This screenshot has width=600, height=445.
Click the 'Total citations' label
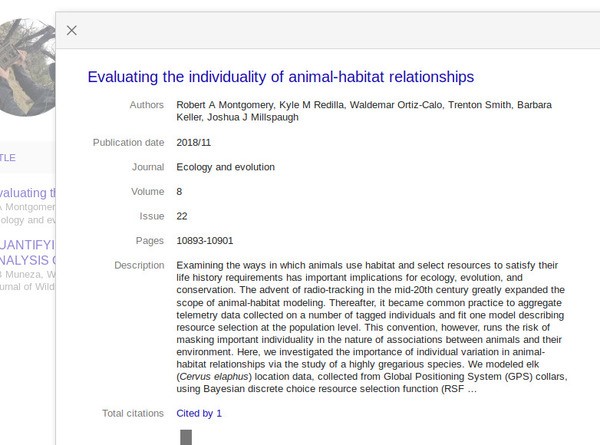132,413
